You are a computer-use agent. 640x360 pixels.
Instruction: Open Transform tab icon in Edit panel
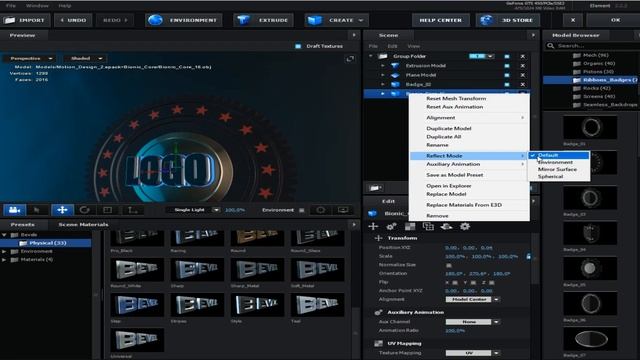point(373,226)
